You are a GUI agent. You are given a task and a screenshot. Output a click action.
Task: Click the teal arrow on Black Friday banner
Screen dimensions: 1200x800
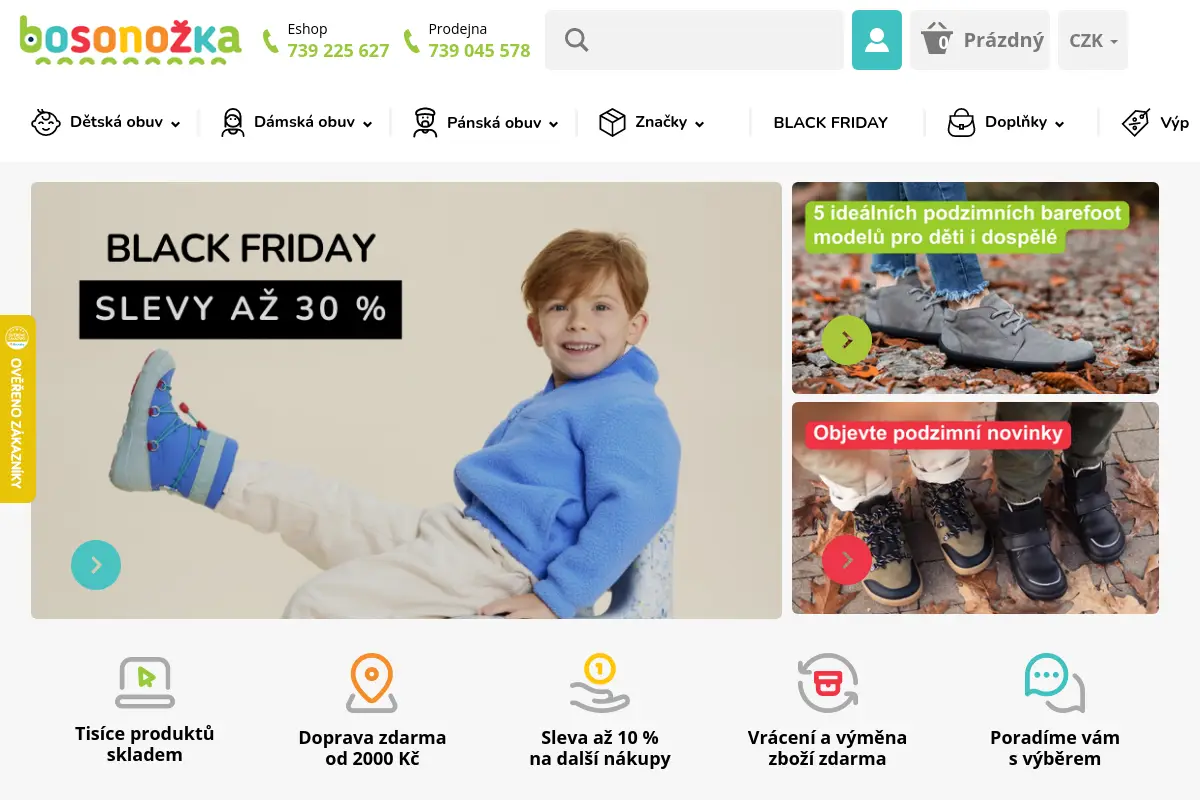pos(96,565)
